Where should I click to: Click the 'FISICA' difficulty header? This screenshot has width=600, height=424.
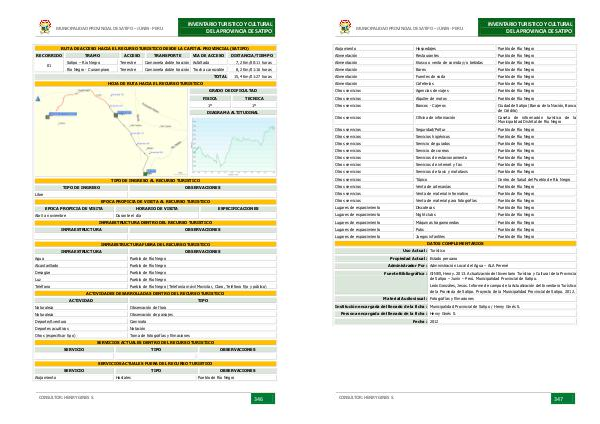click(x=210, y=98)
